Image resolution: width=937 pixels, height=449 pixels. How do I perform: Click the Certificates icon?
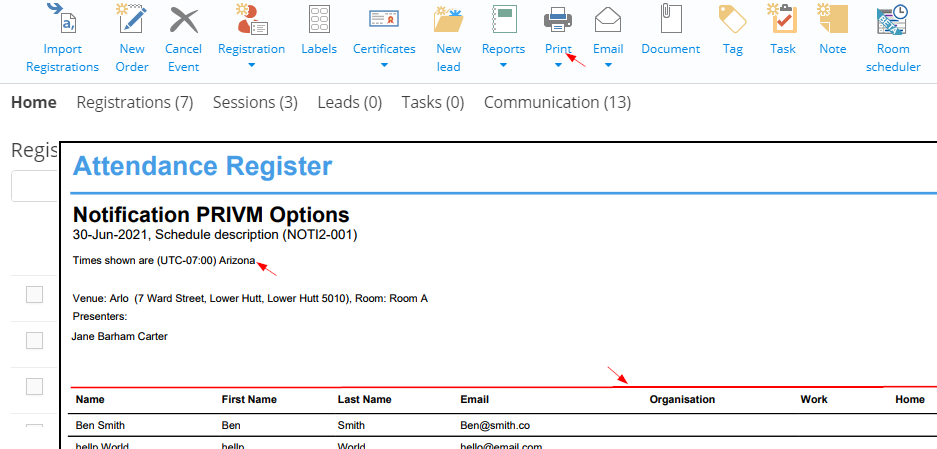click(x=384, y=19)
